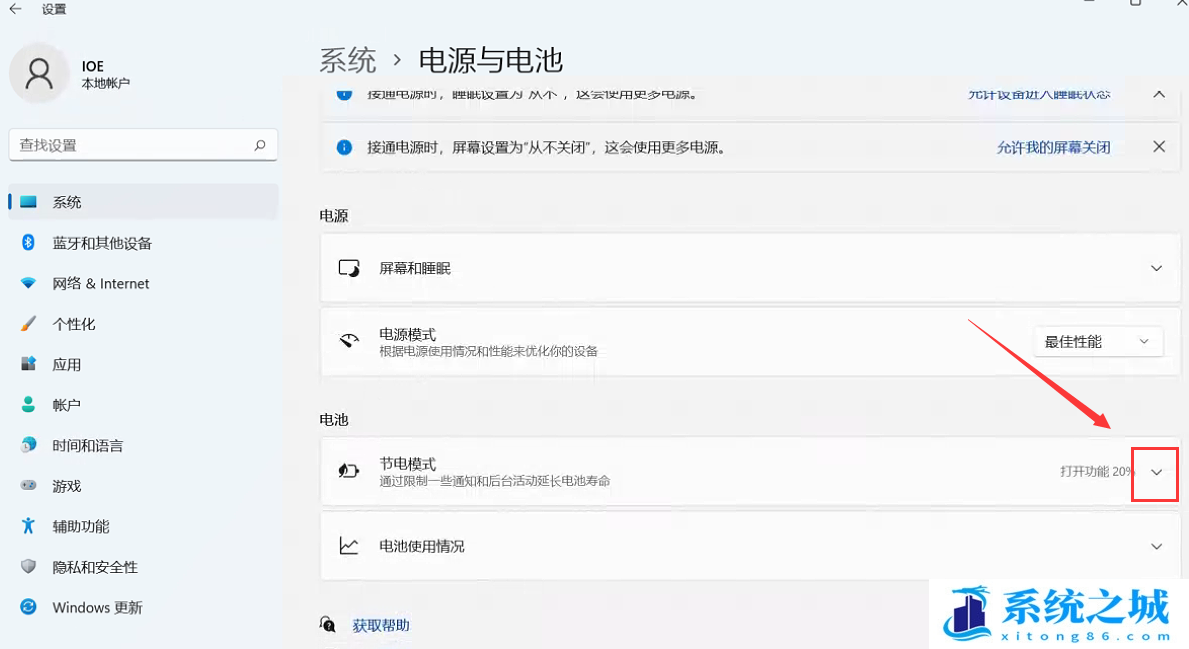Expand the 节电模式 chevron
This screenshot has width=1189, height=649.
click(1156, 472)
